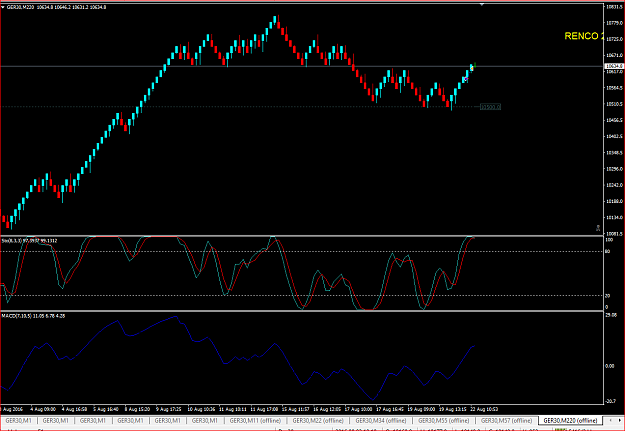Click the '17 Aug 16:45' time label
This screenshot has height=431, width=625.
pyautogui.click(x=391, y=409)
